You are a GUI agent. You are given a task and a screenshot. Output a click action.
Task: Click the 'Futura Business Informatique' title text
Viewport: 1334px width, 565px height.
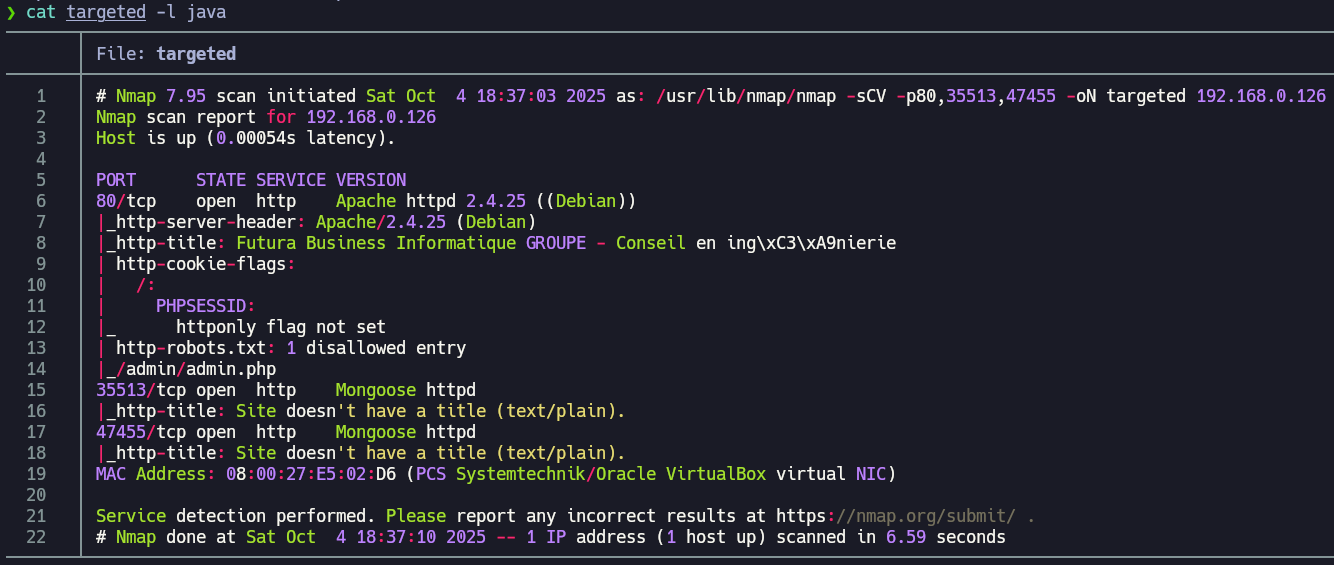point(375,243)
